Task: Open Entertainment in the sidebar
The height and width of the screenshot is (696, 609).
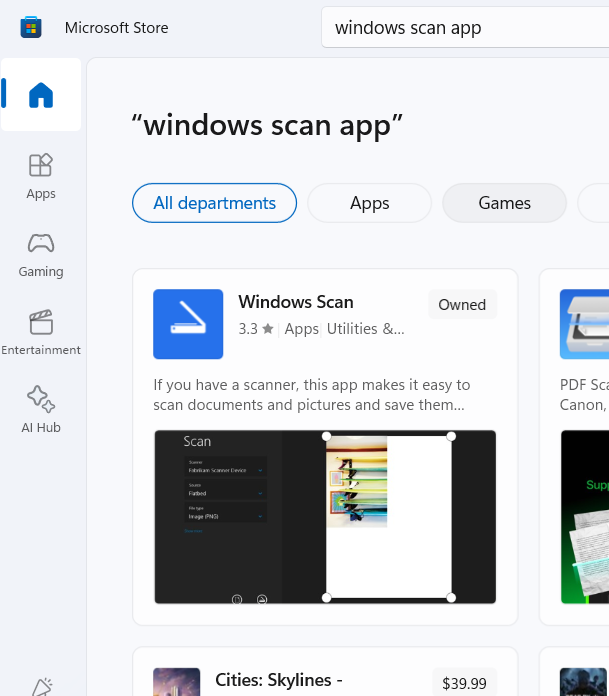Action: pos(41,333)
